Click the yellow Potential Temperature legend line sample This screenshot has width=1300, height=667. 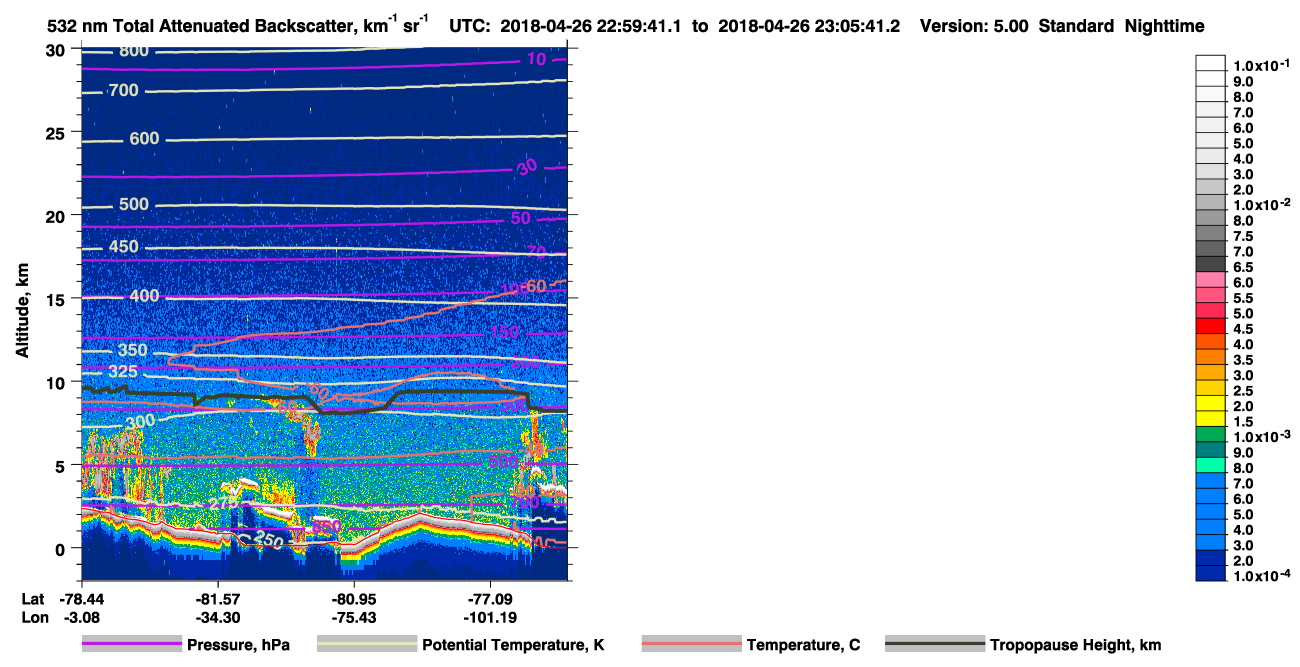click(x=367, y=645)
